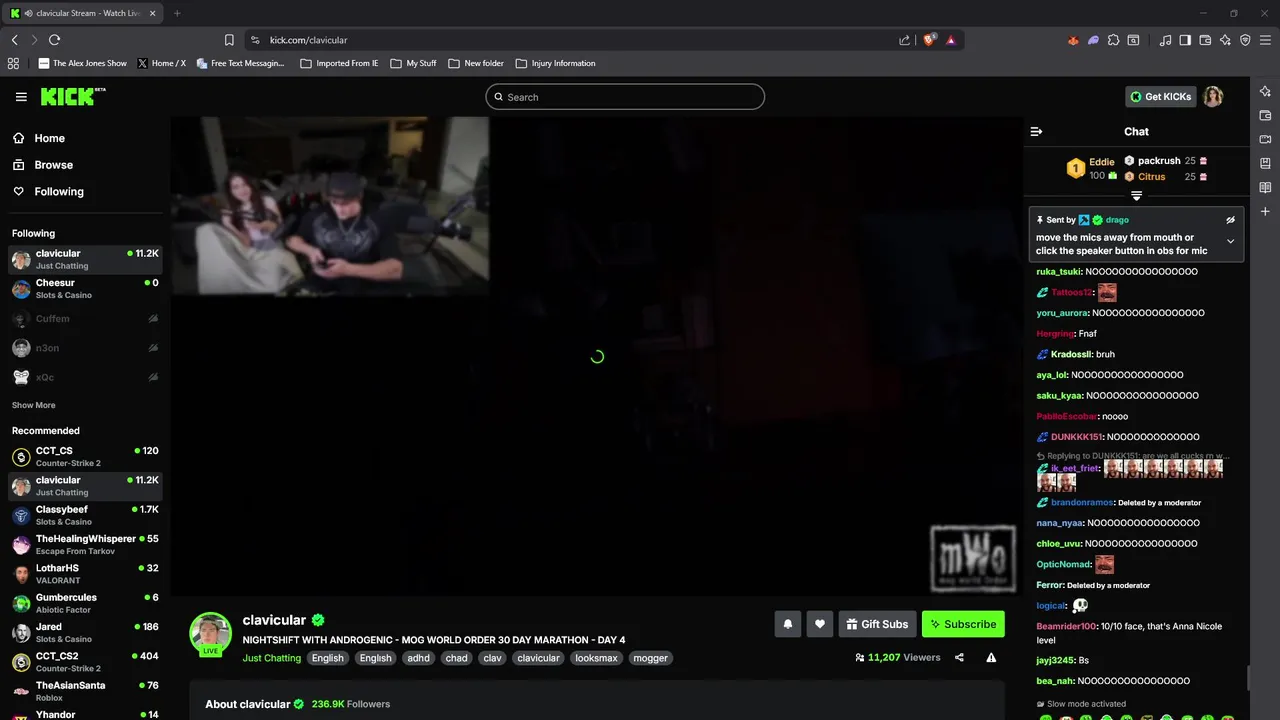
Task: Open recommended channel LotharHS
Action: [x=85, y=574]
